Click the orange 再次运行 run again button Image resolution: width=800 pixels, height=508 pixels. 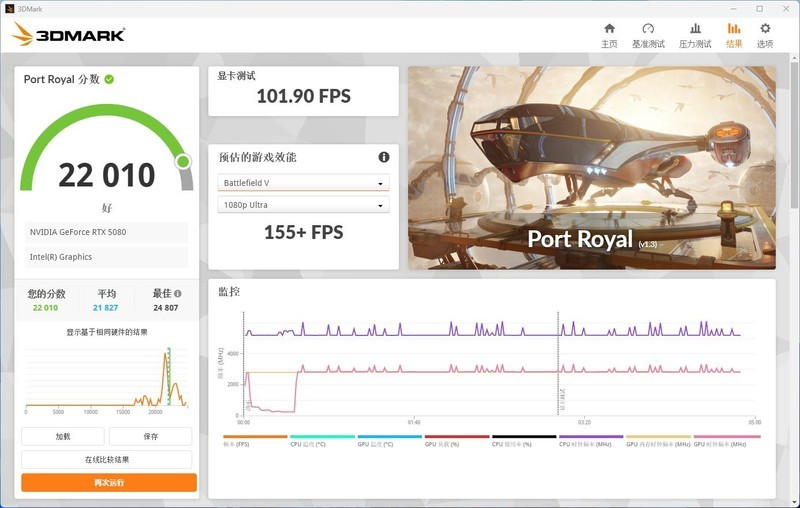point(109,482)
